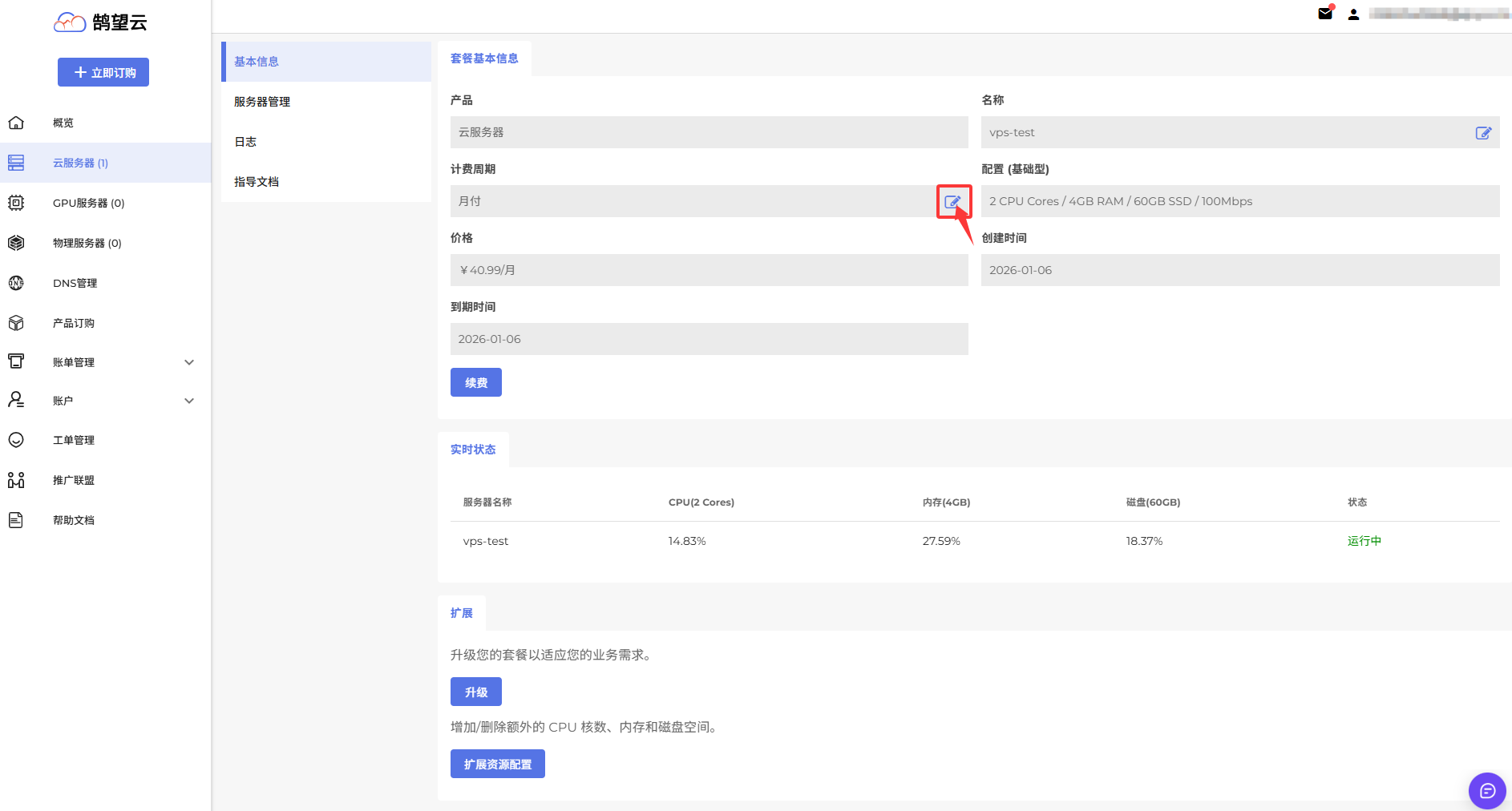This screenshot has width=1512, height=811.
Task: Switch to the 日志 section
Action: pos(245,142)
